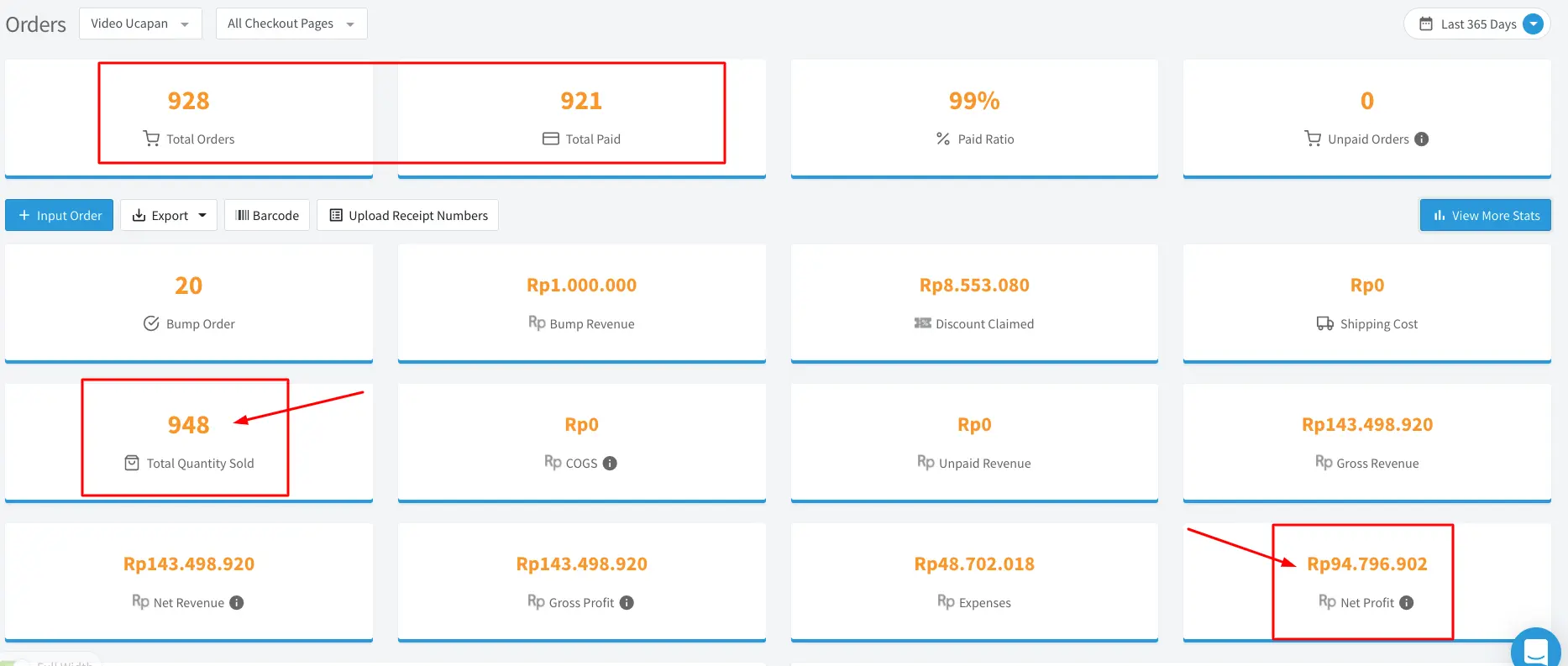Click the COGS info icon
Viewport: 1568px width, 666px height.
[x=610, y=464]
